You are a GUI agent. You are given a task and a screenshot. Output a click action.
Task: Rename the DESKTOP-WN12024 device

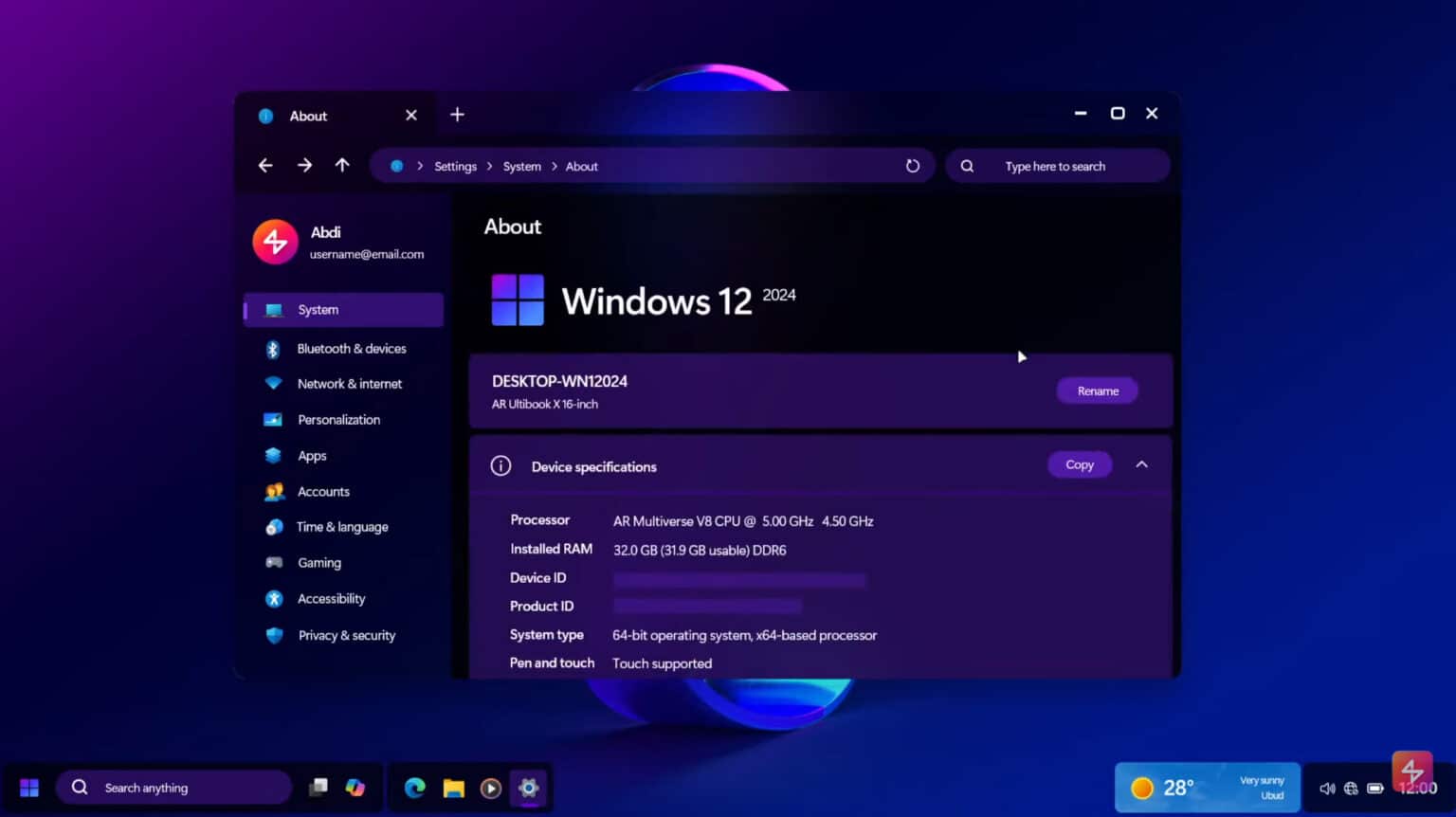[1097, 390]
